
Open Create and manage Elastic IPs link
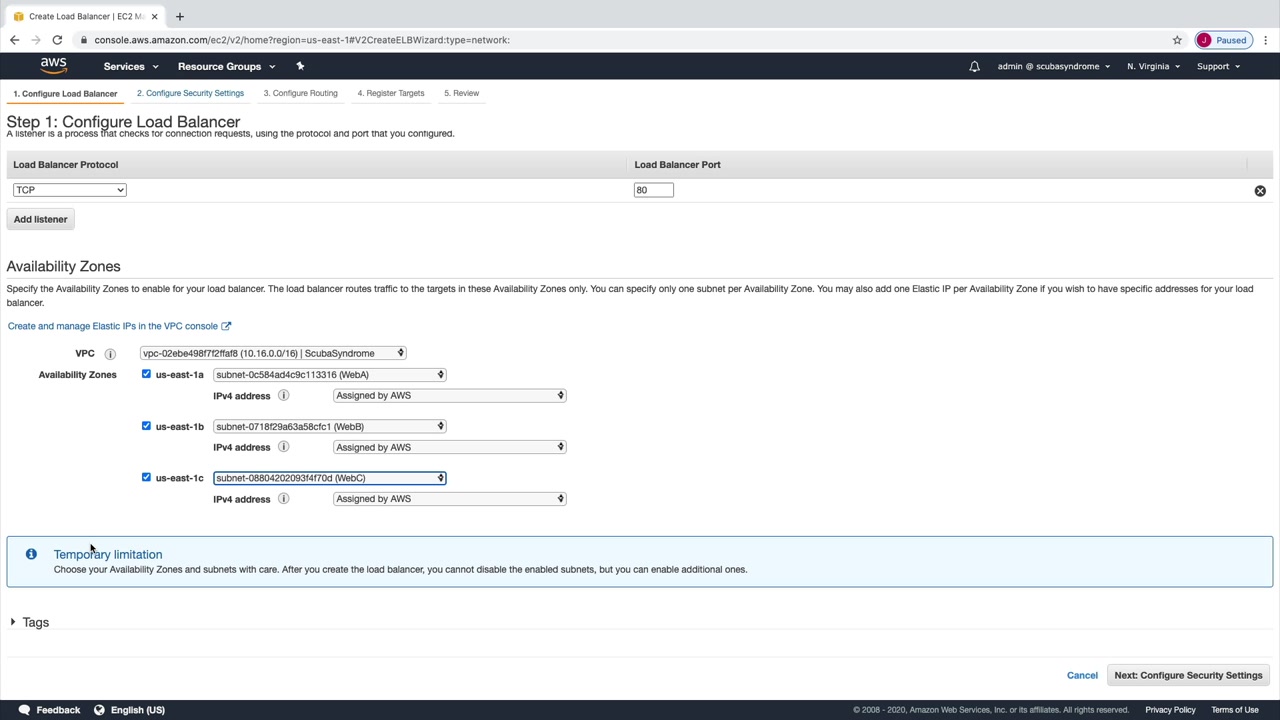tap(113, 326)
